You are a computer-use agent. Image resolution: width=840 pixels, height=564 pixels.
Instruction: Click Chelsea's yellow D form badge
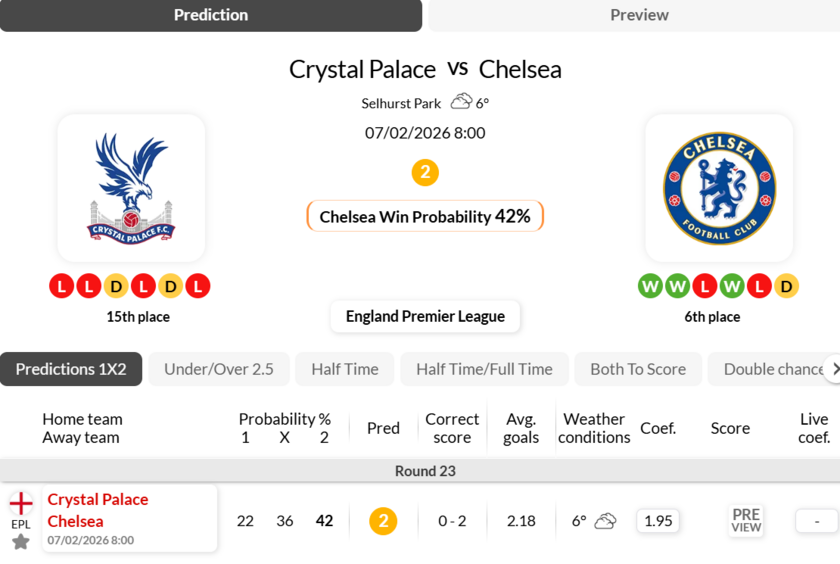[786, 286]
